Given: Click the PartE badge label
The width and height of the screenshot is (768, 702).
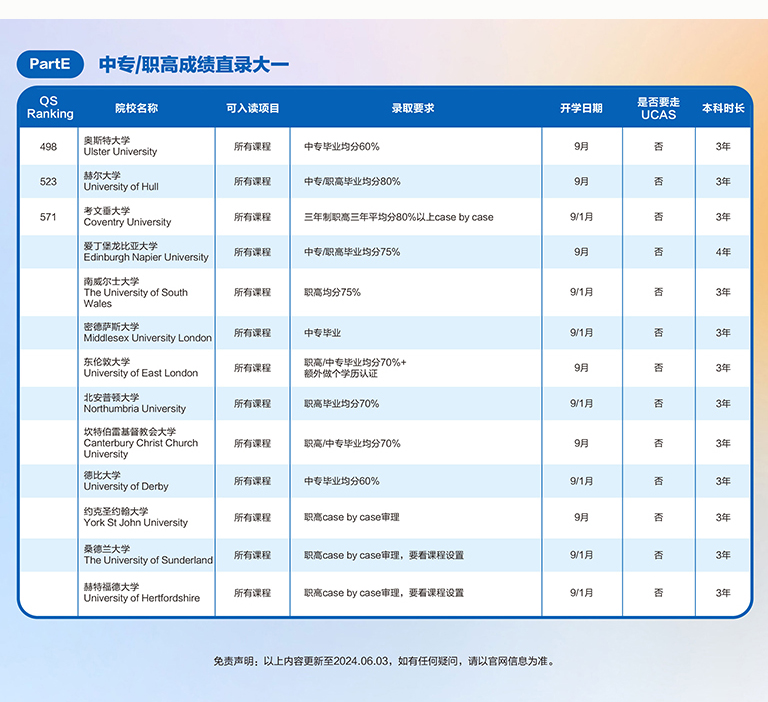Looking at the screenshot, I should point(50,64).
